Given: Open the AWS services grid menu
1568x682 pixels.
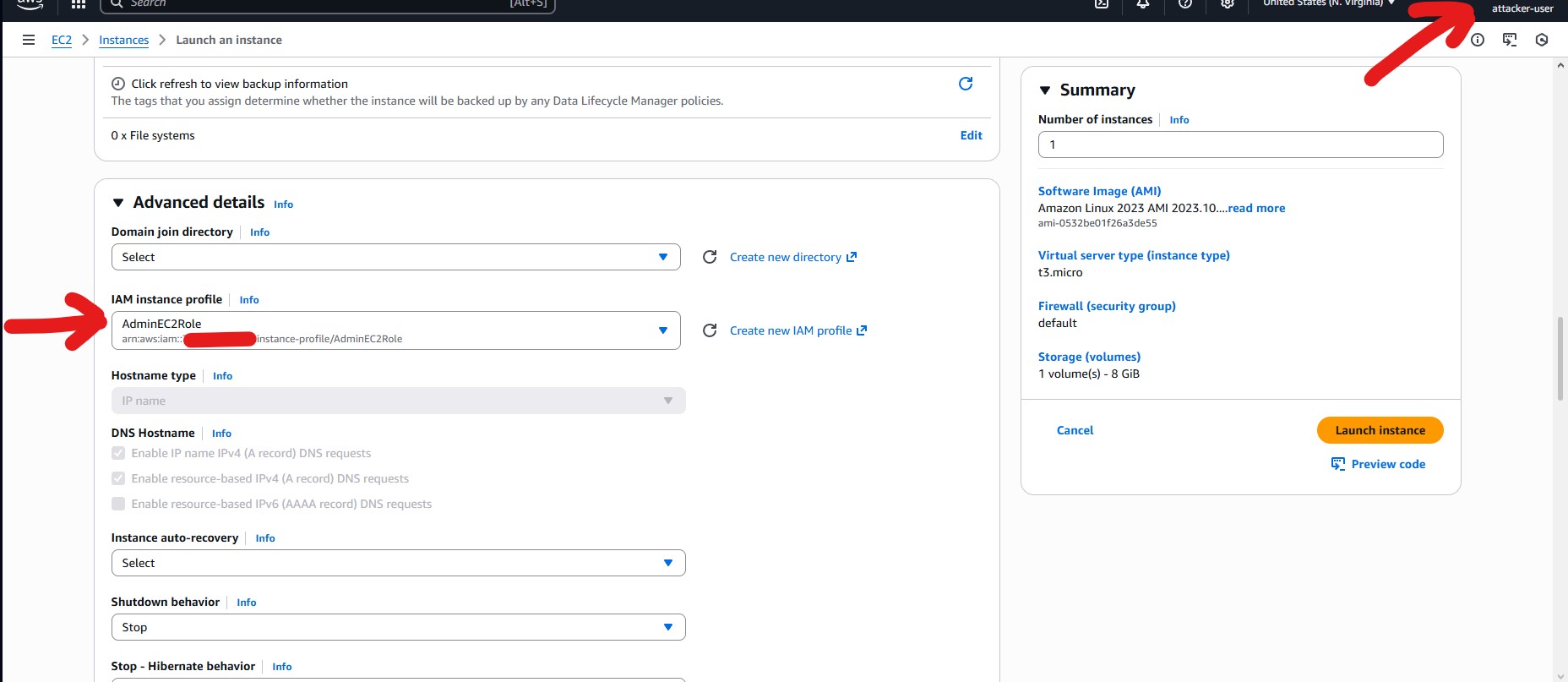Looking at the screenshot, I should (79, 4).
